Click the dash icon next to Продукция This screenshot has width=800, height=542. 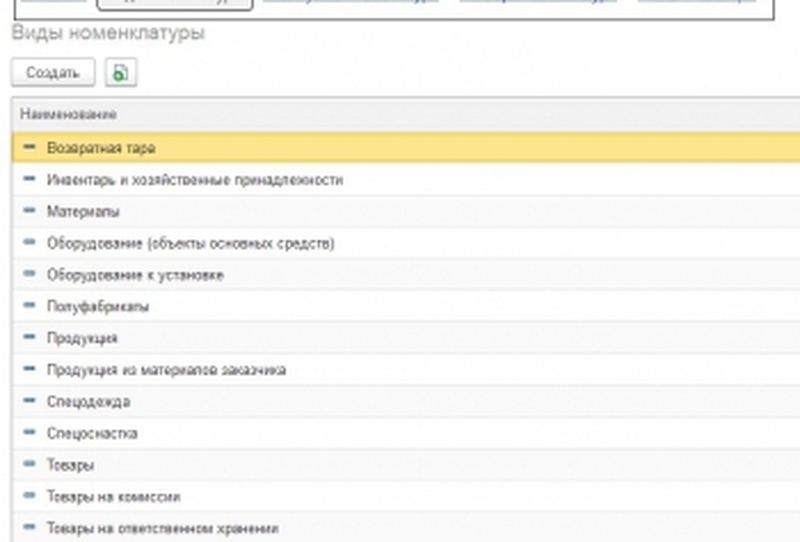[x=29, y=338]
